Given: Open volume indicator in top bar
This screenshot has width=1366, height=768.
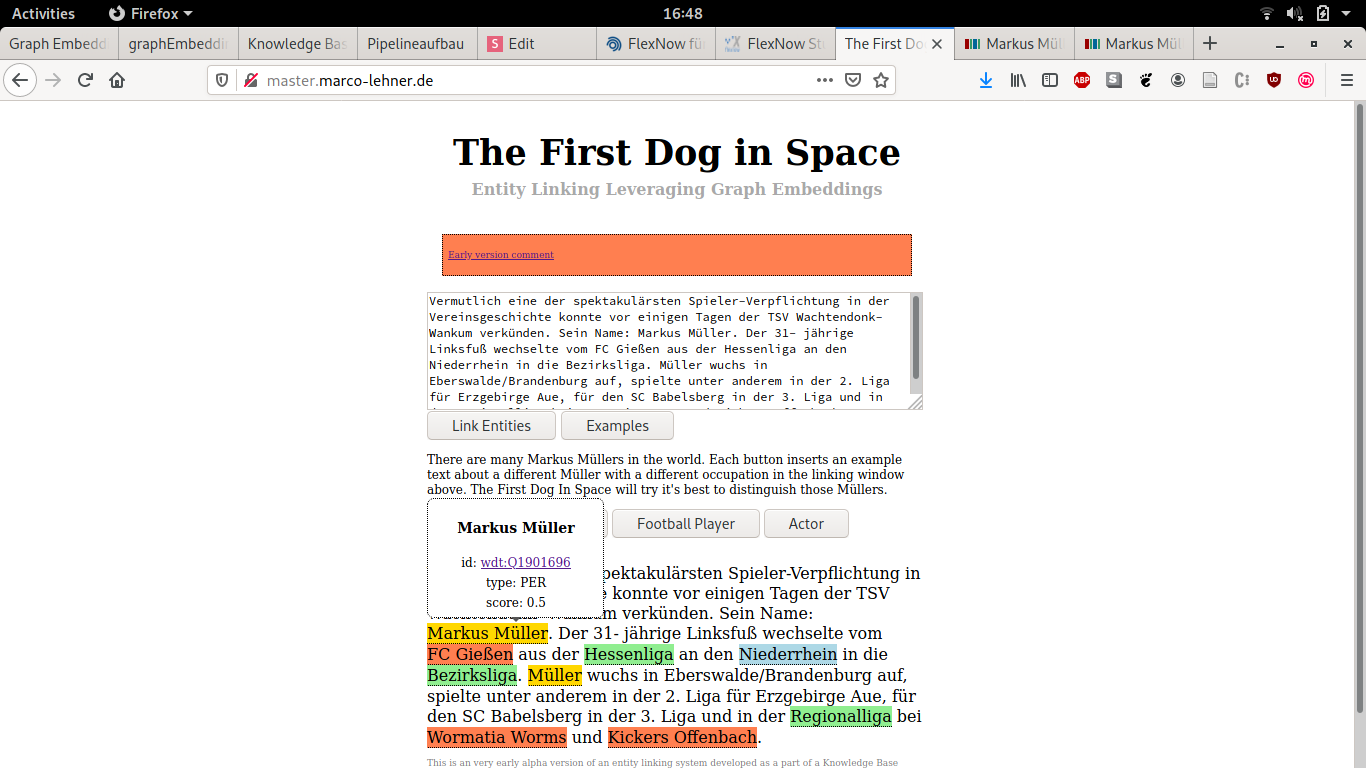Looking at the screenshot, I should [x=1294, y=13].
